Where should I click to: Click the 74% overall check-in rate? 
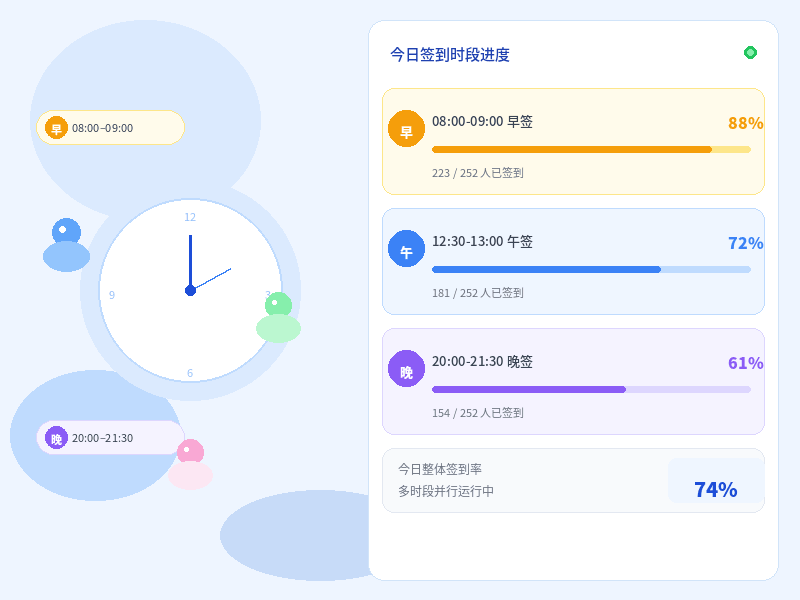pos(716,488)
